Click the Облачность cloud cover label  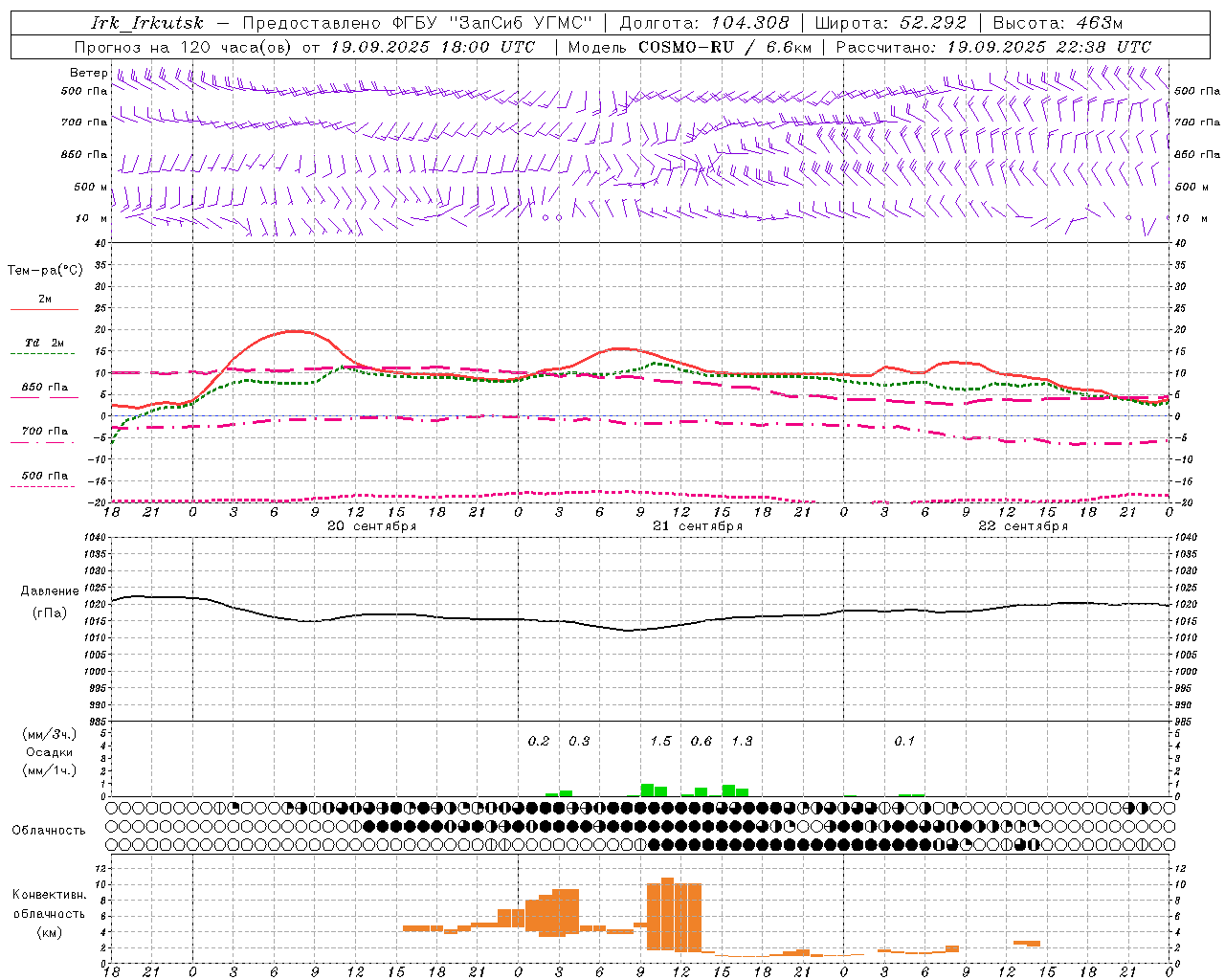49,831
